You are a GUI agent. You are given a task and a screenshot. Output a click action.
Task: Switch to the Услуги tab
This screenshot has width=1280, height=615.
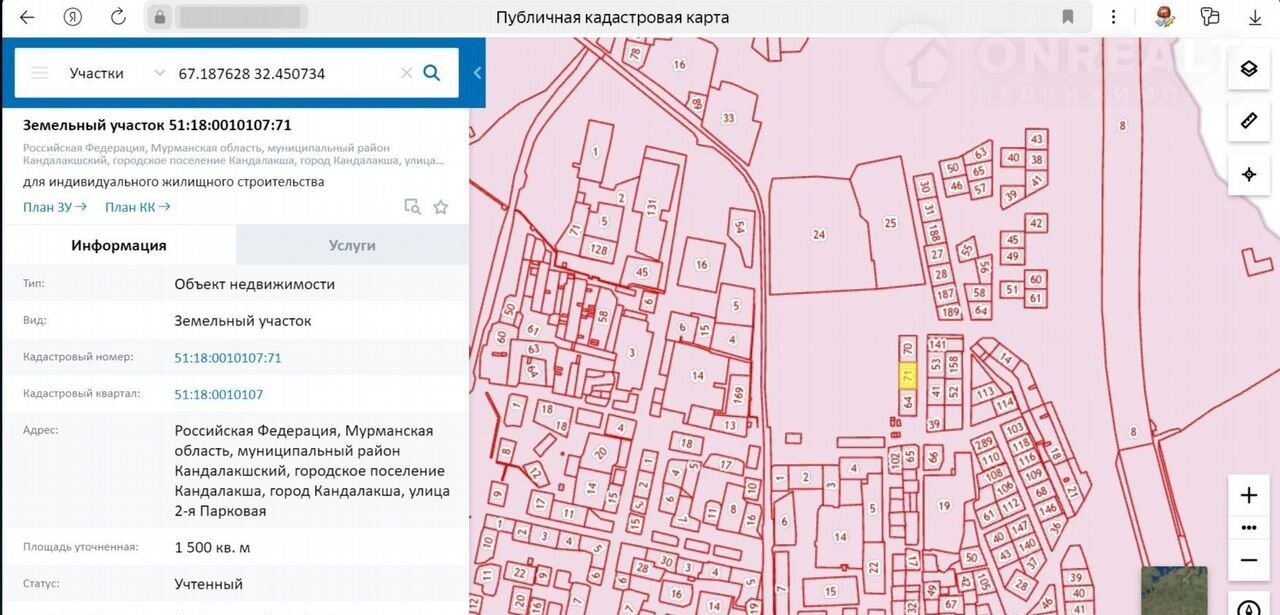click(x=352, y=245)
